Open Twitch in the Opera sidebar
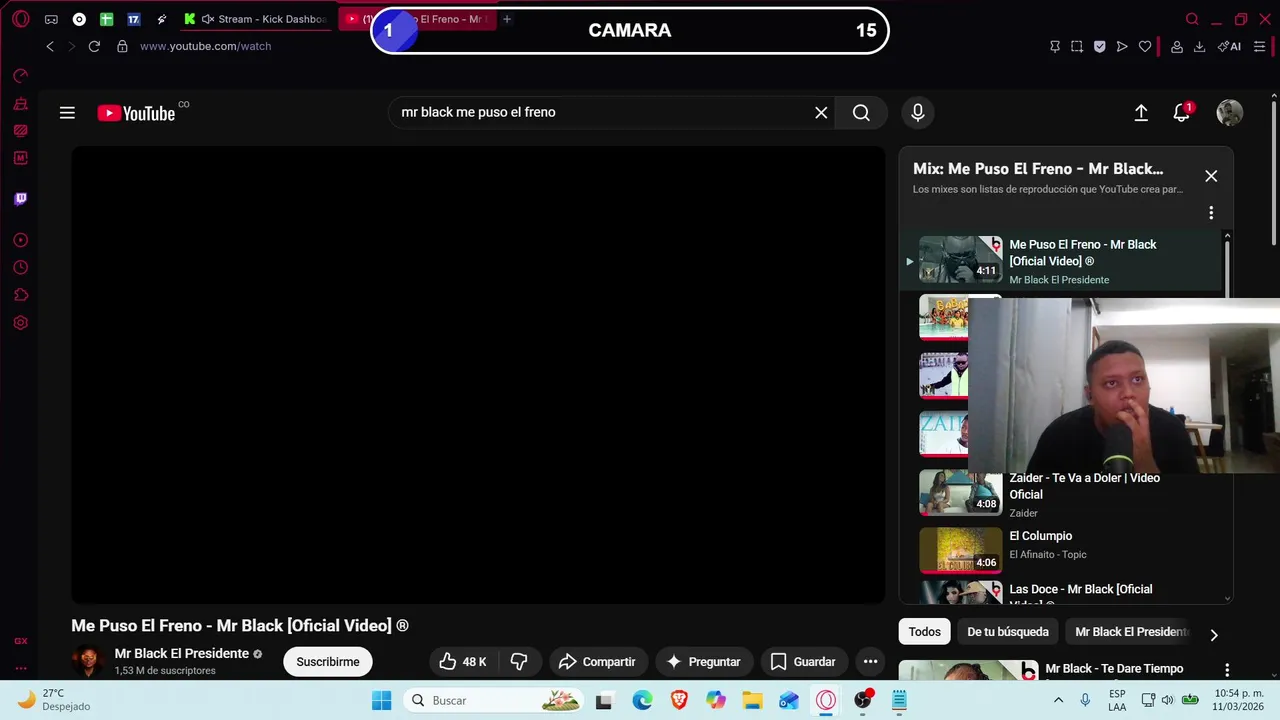Screen dimensions: 1280x720 click(x=21, y=198)
